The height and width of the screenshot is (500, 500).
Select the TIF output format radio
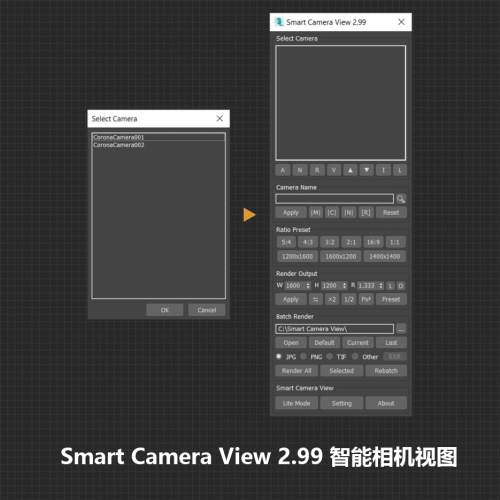[329, 356]
